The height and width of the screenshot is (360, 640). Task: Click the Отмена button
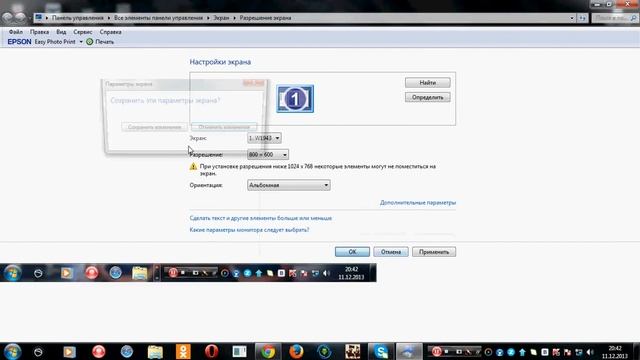(x=391, y=252)
